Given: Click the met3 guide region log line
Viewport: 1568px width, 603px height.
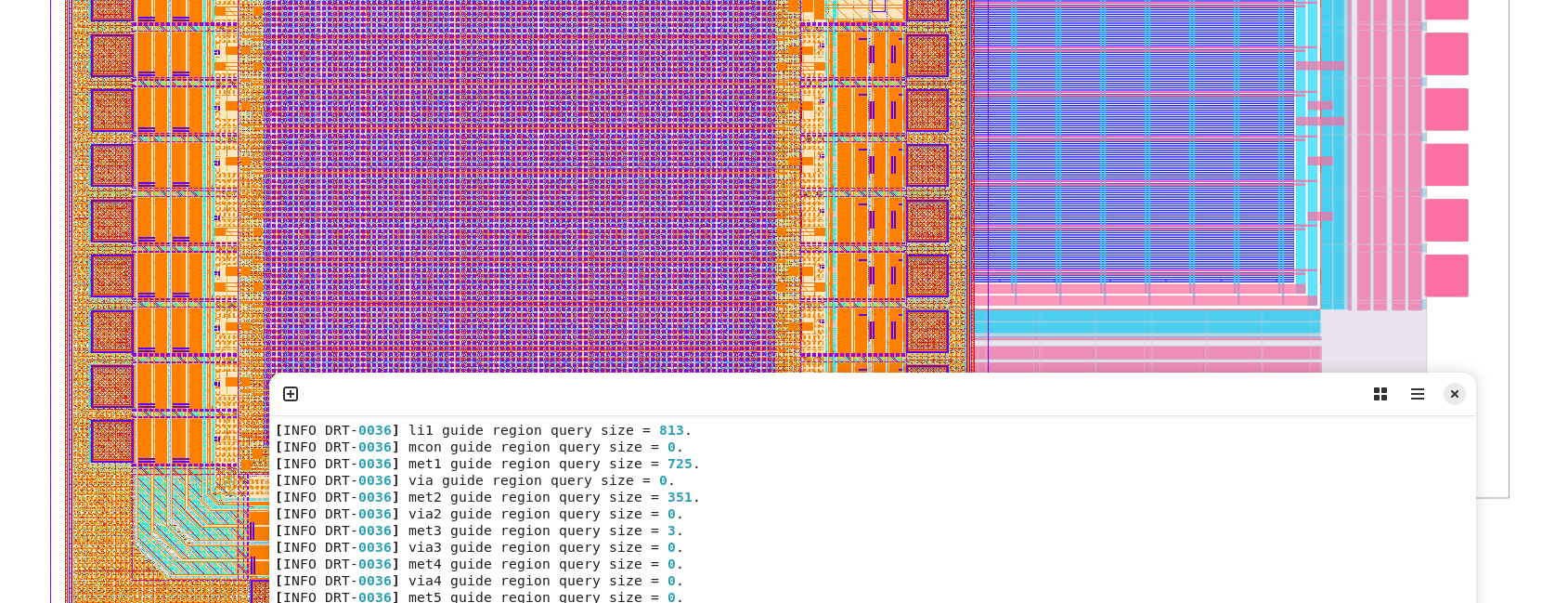Looking at the screenshot, I should 479,531.
